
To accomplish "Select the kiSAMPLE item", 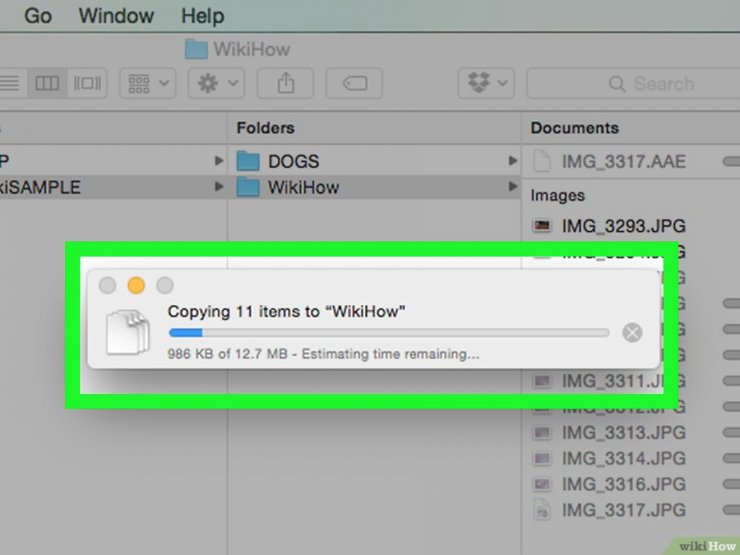I will click(113, 187).
